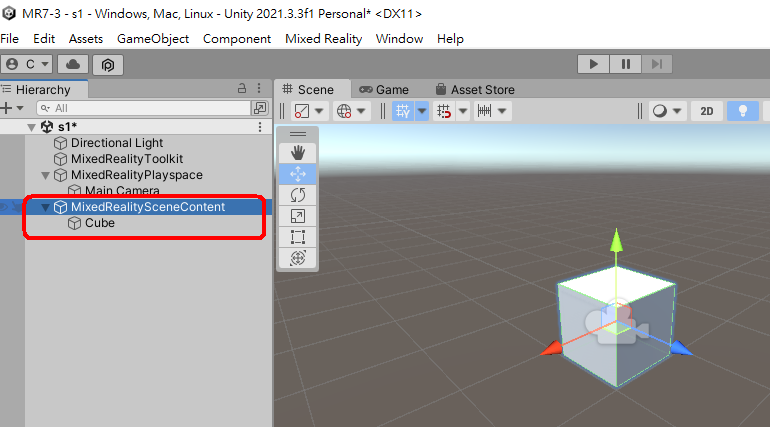Select MixedRealityToolkit object

click(x=127, y=159)
